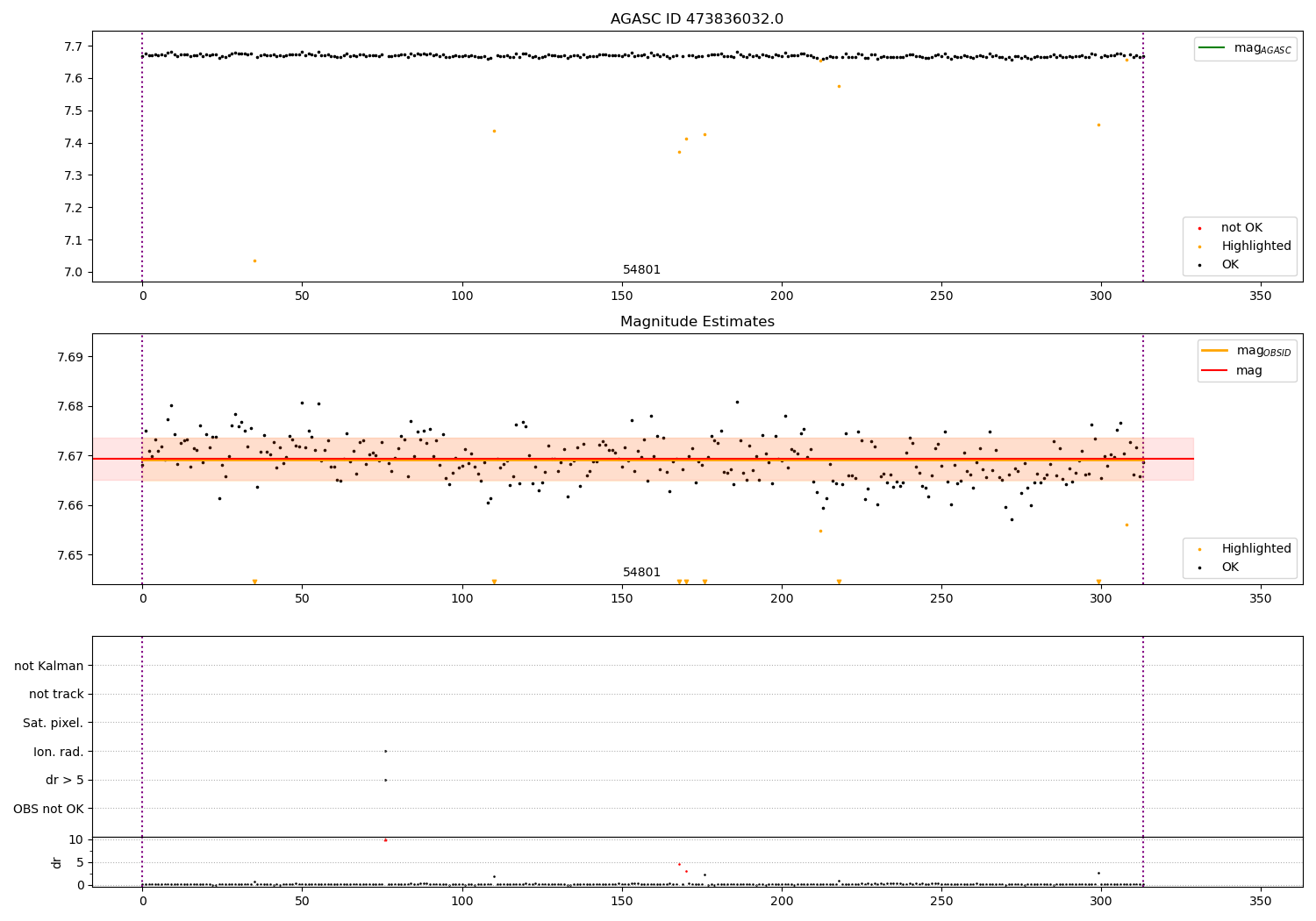Click 'Highlighted' in top plot legend
This screenshot has height=921, width=1316.
click(1256, 246)
